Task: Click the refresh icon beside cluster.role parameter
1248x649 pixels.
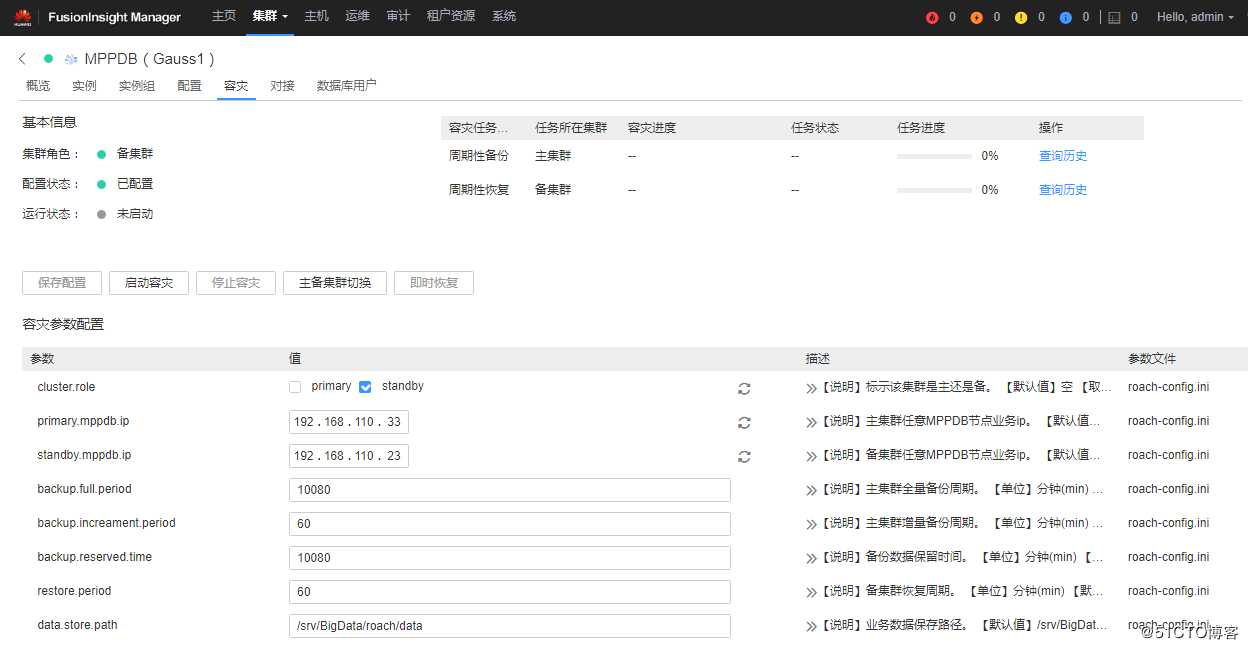Action: click(744, 388)
